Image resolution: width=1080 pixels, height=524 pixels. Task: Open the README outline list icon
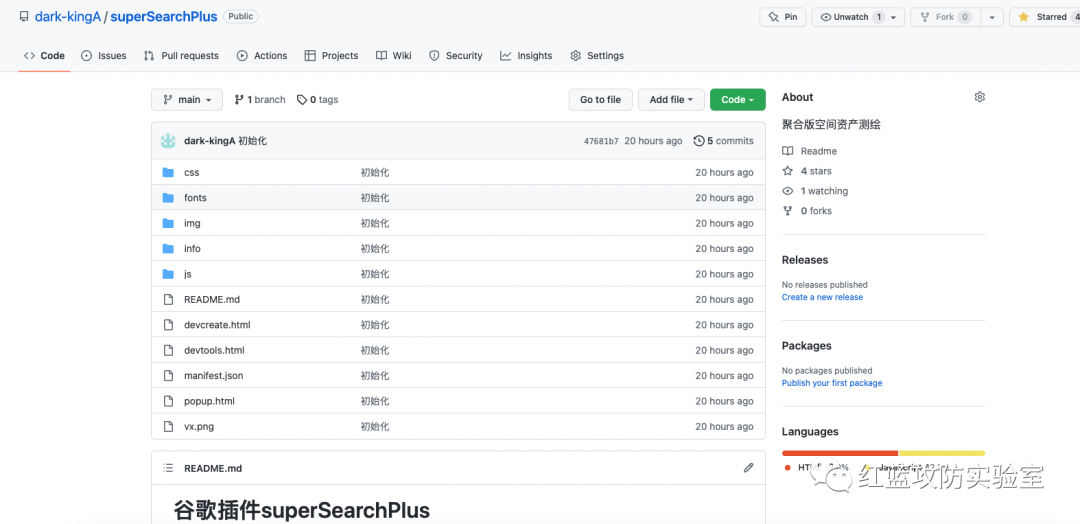168,468
